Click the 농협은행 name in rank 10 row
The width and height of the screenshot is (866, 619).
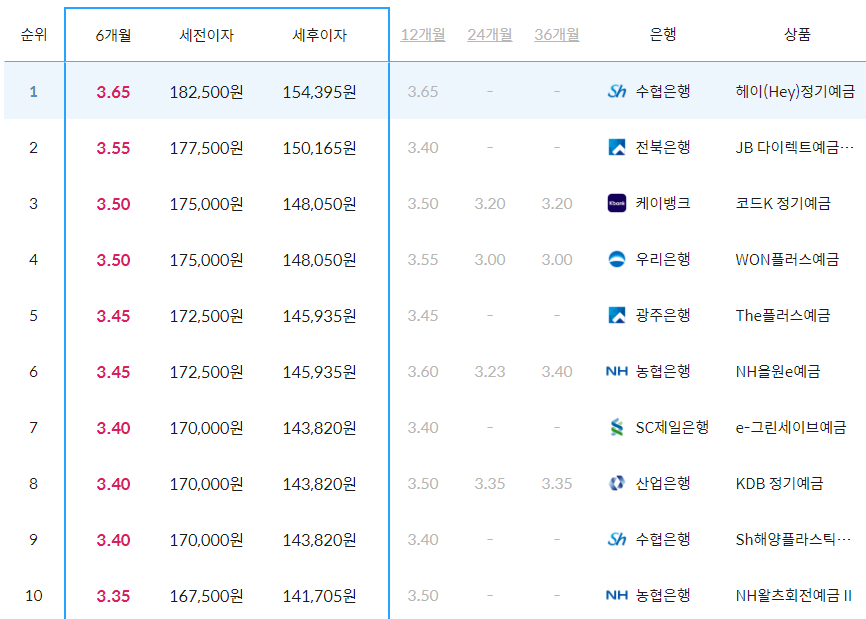point(663,595)
